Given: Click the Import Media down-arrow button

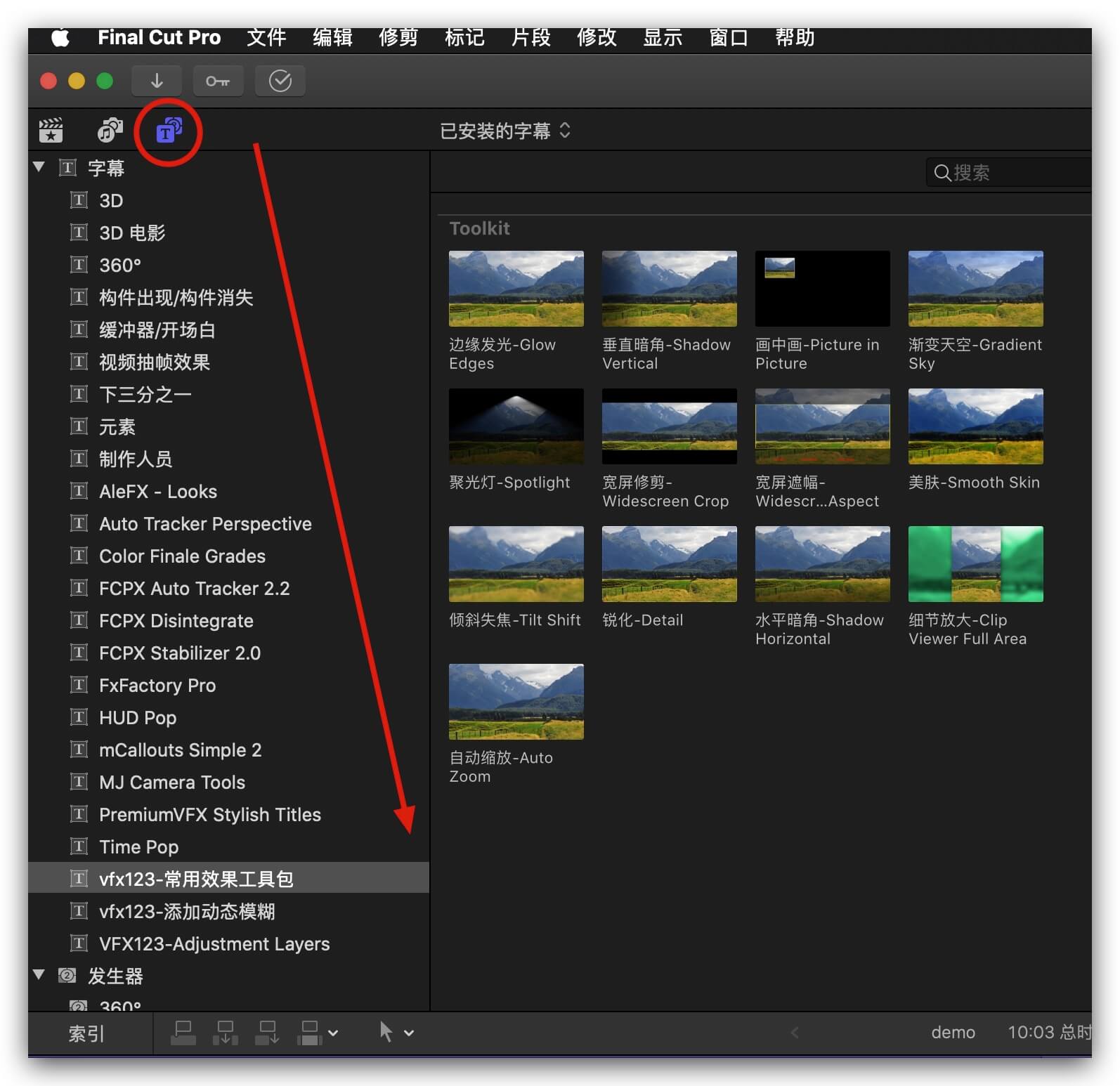Looking at the screenshot, I should click(157, 81).
